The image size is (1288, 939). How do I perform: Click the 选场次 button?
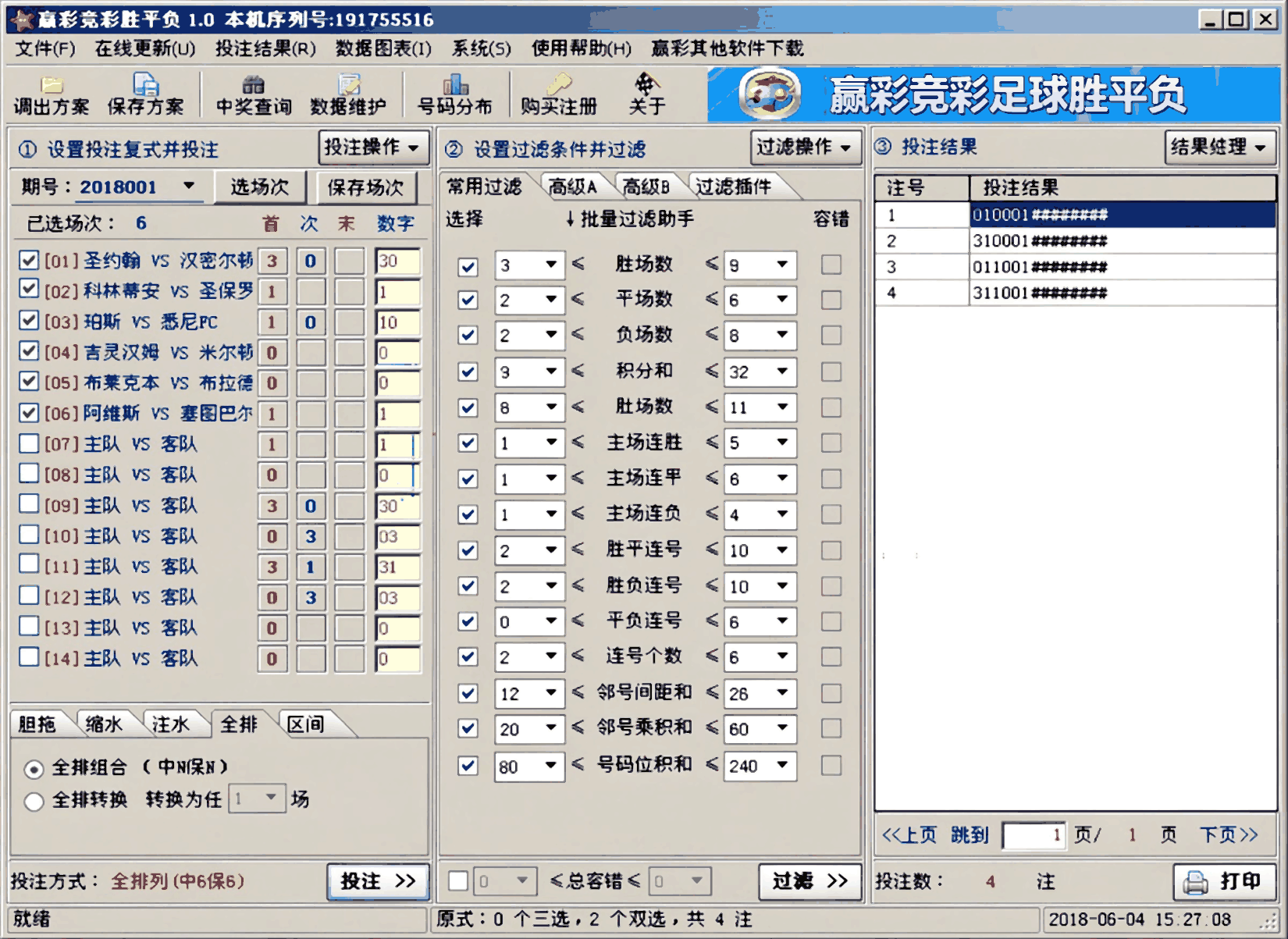pos(260,187)
